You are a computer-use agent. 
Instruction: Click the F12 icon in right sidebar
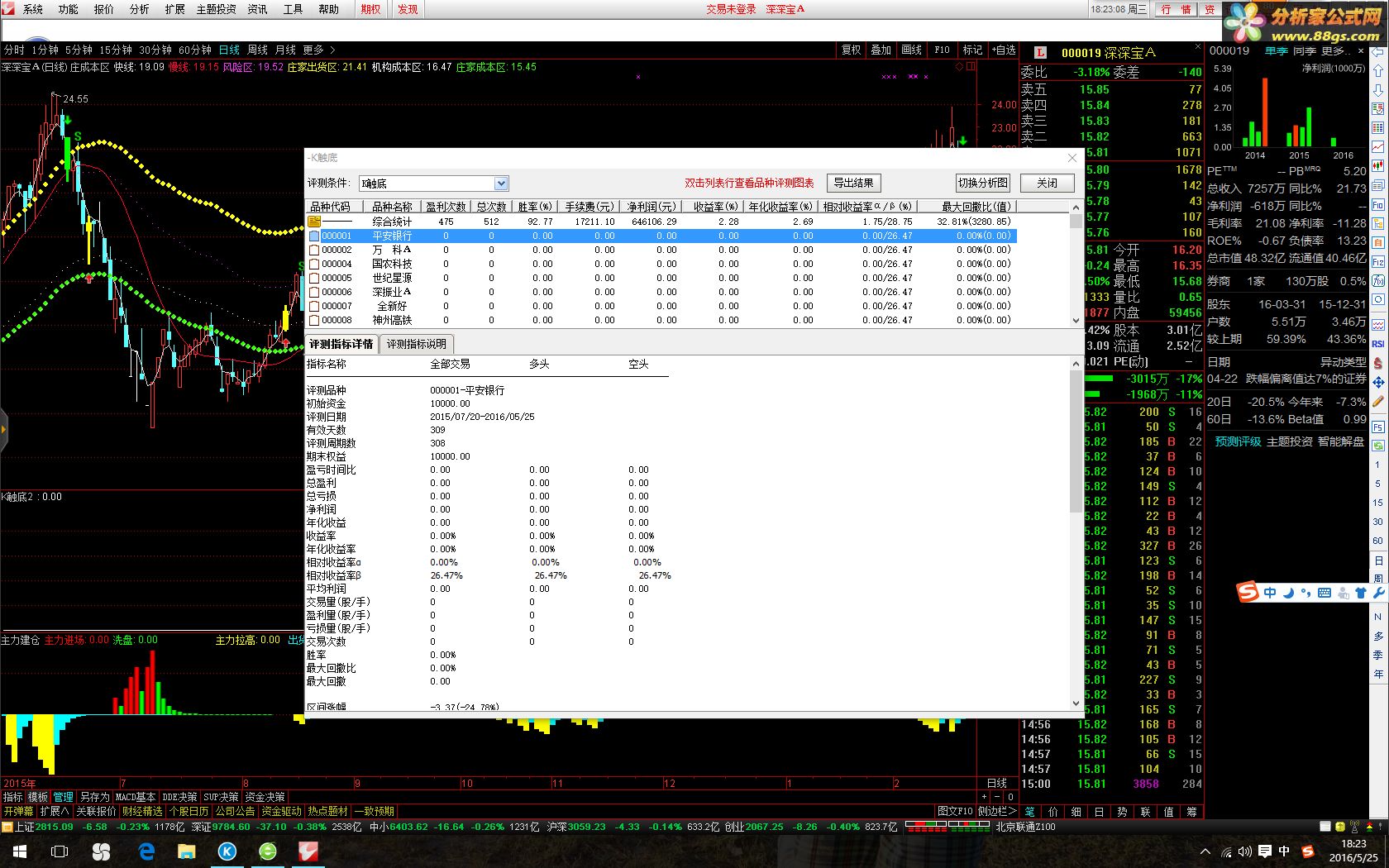coord(1378,261)
